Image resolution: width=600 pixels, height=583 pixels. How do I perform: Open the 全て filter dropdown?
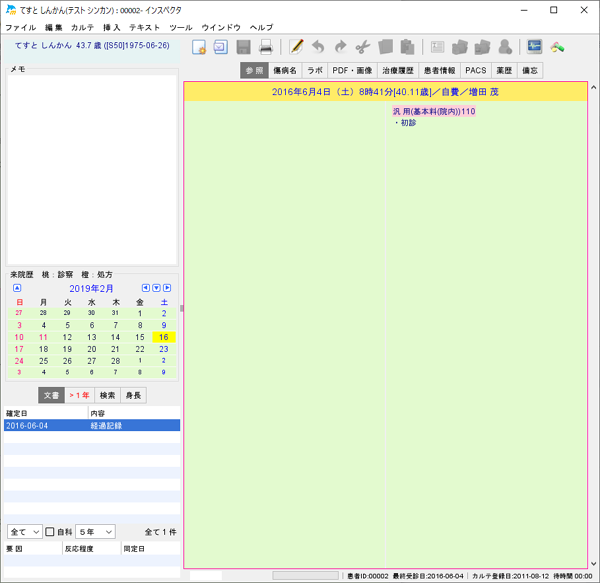(25, 532)
